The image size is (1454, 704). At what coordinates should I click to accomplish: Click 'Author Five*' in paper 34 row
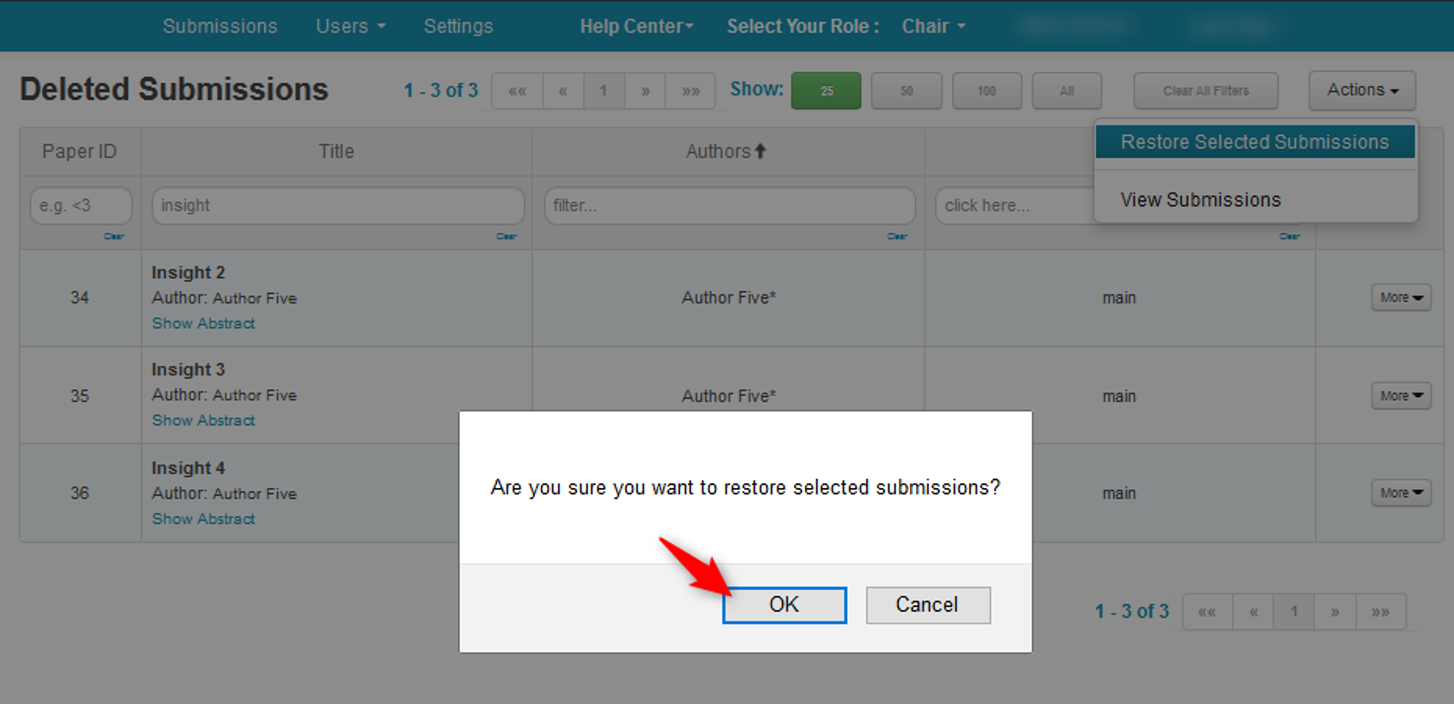pos(729,298)
